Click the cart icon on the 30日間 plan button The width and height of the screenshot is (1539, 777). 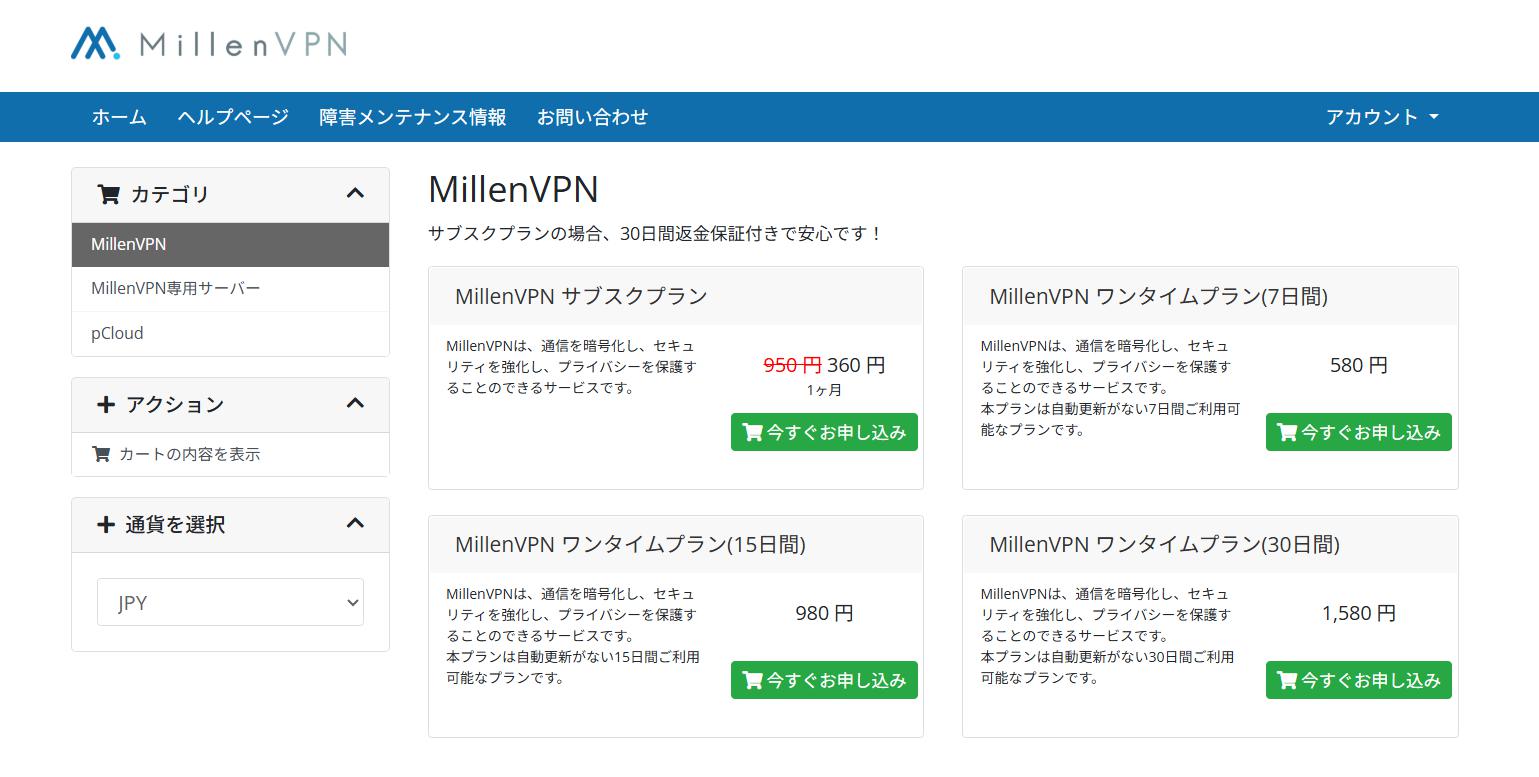point(1287,680)
